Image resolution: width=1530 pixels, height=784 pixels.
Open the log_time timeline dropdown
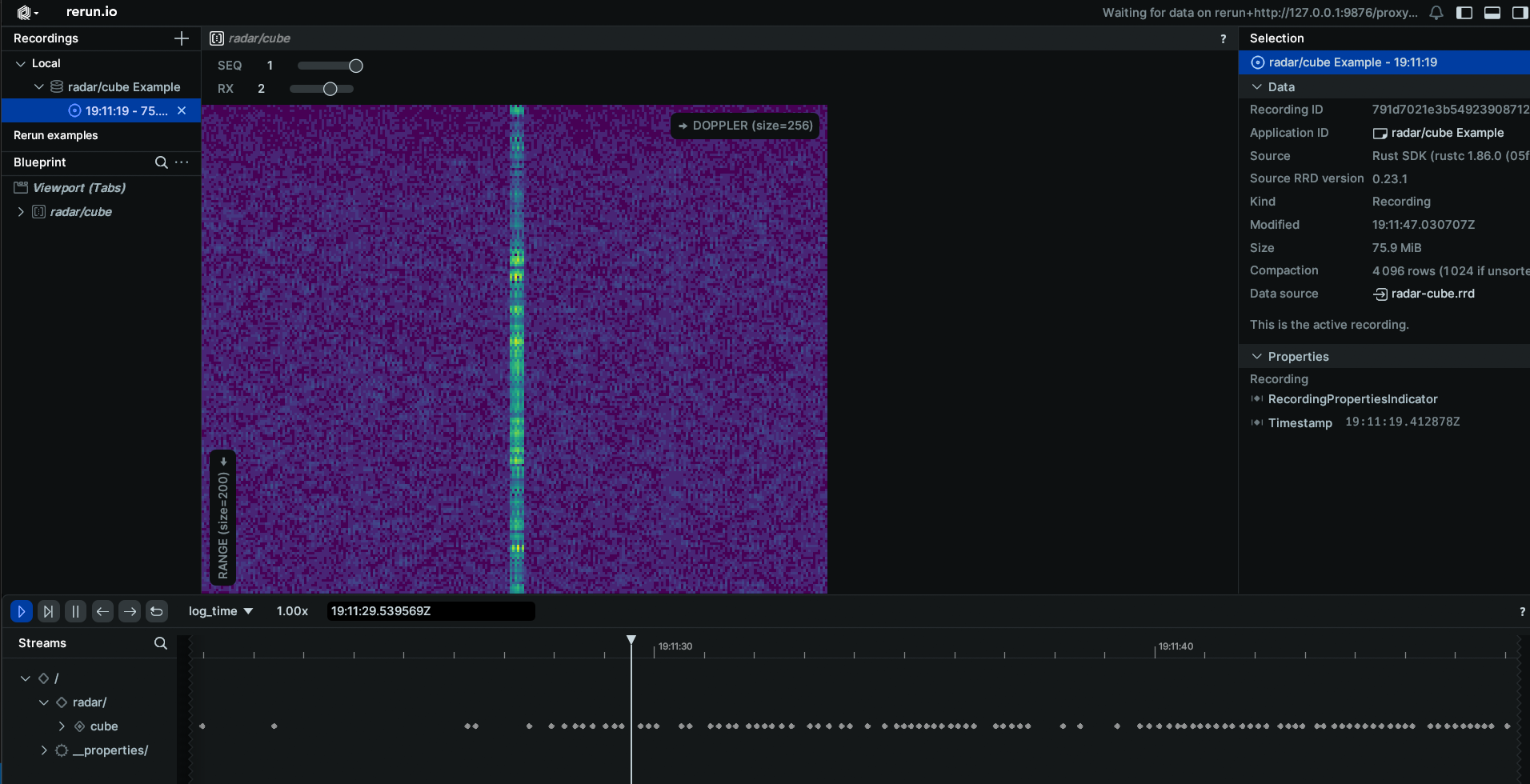coord(220,611)
